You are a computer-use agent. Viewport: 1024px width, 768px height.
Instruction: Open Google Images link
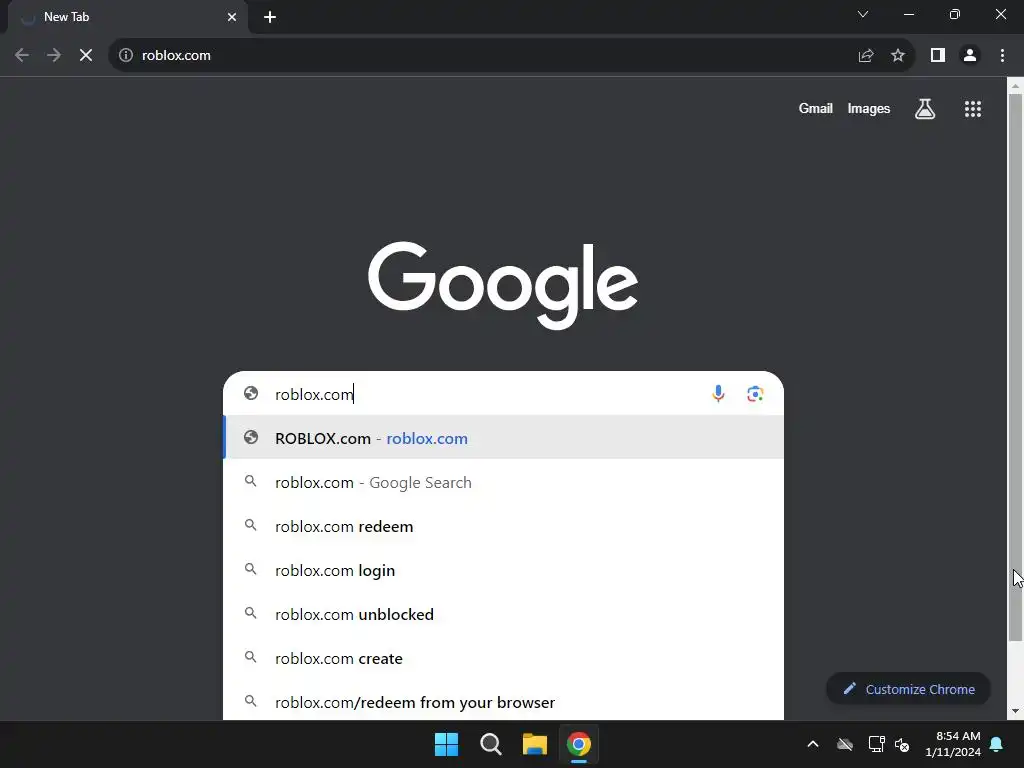click(x=869, y=108)
